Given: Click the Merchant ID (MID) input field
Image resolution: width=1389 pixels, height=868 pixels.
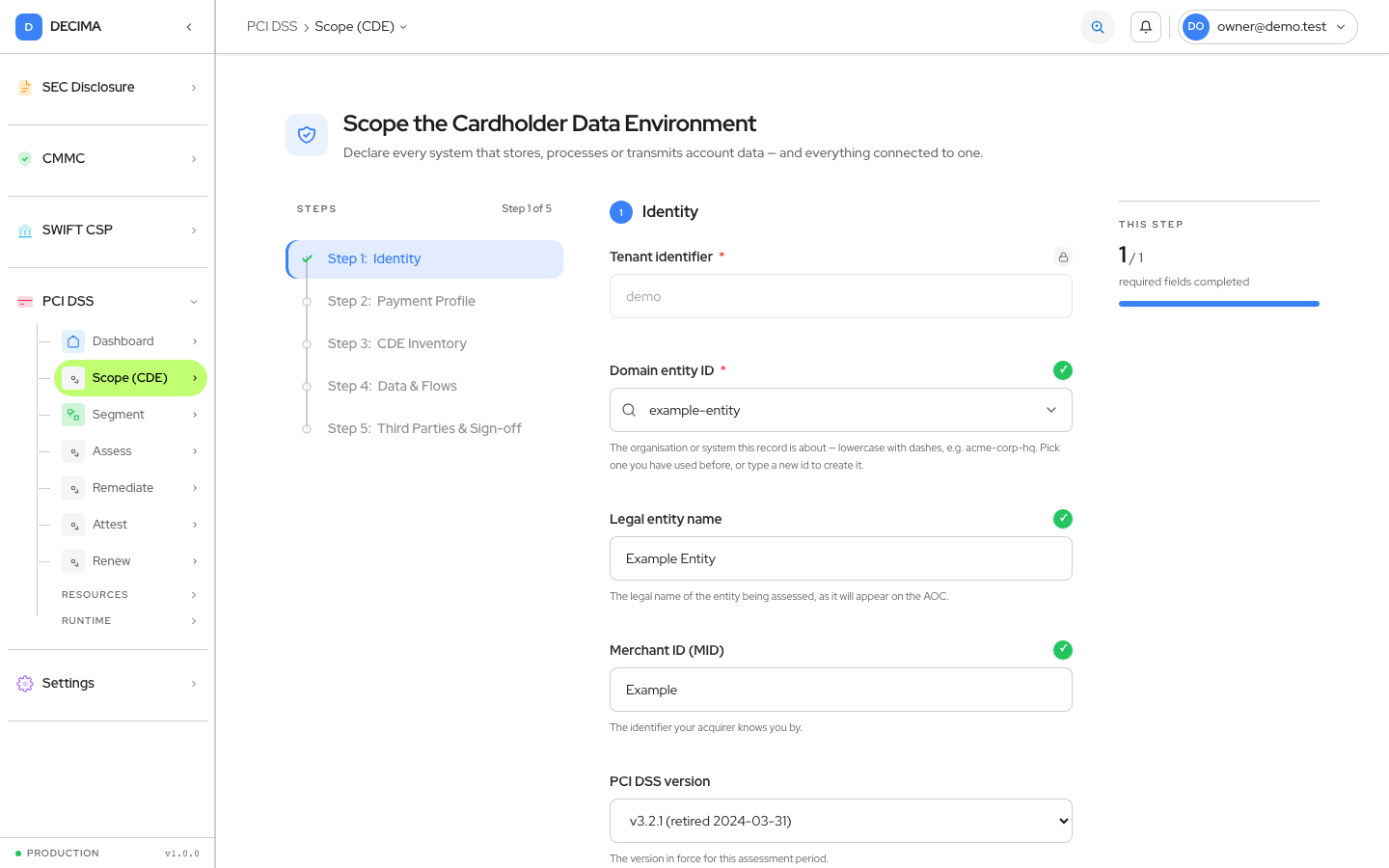Looking at the screenshot, I should tap(841, 690).
